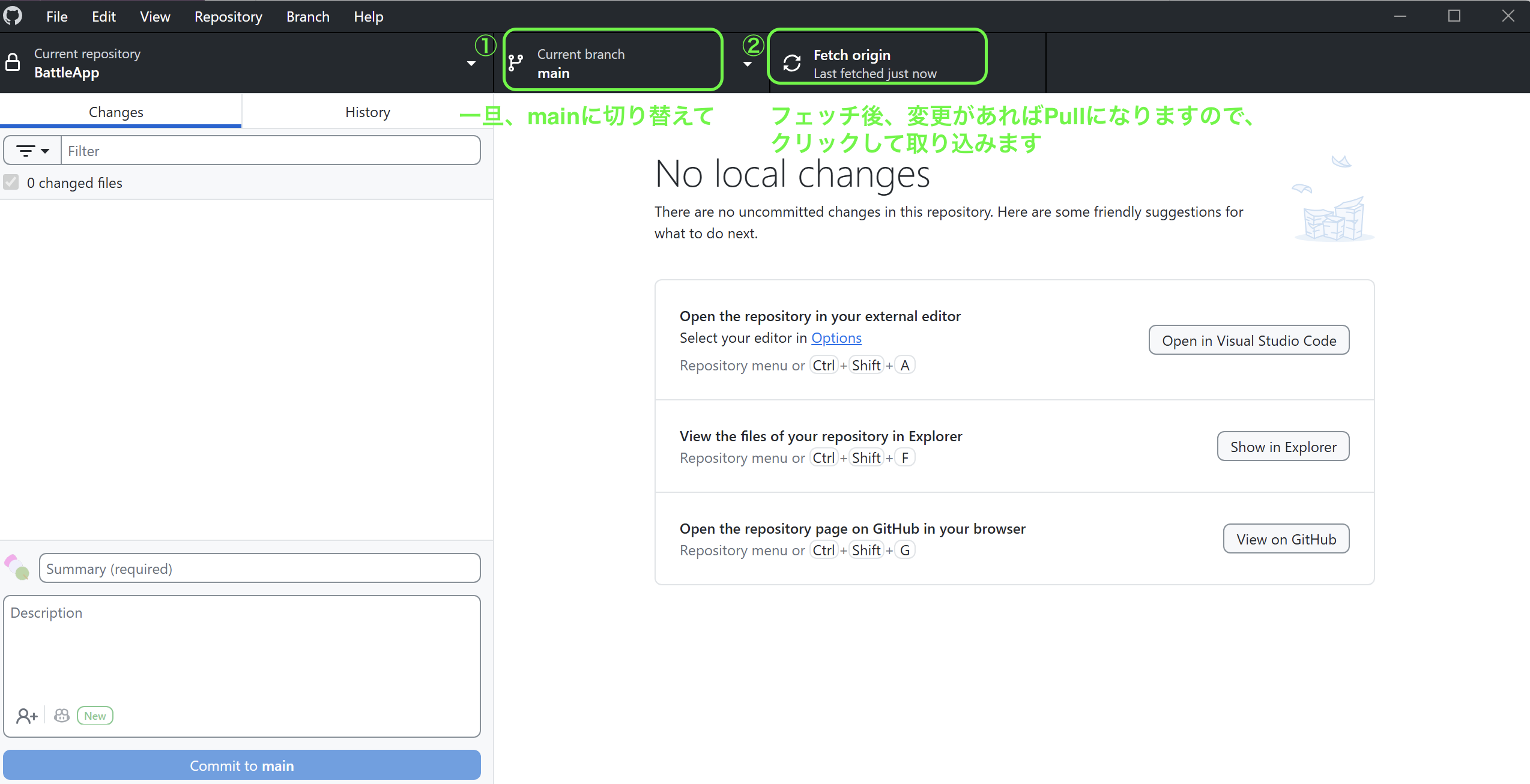This screenshot has width=1530, height=784.
Task: Switch to the Changes tab
Action: tap(121, 112)
